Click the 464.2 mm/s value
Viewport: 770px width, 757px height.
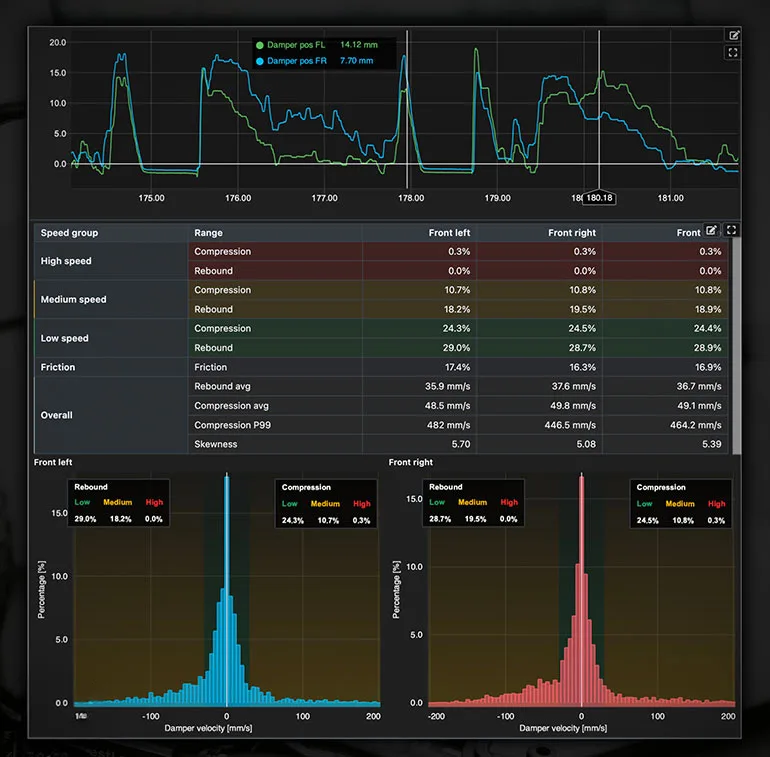(x=695, y=425)
